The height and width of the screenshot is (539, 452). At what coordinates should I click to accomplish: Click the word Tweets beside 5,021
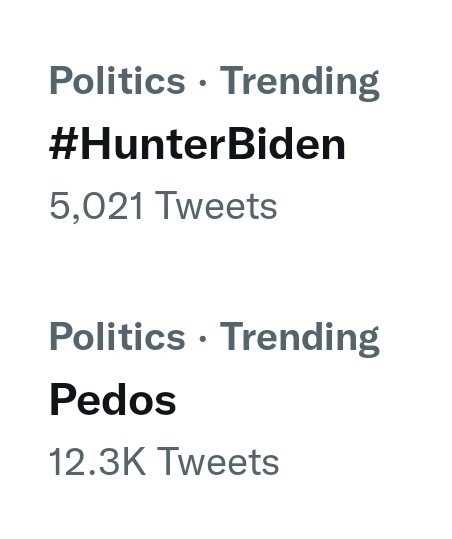216,205
